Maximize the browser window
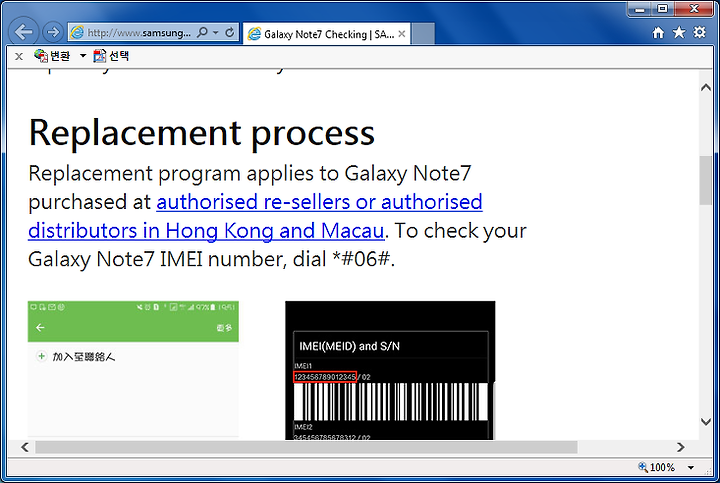This screenshot has height=483, width=720. [x=662, y=8]
